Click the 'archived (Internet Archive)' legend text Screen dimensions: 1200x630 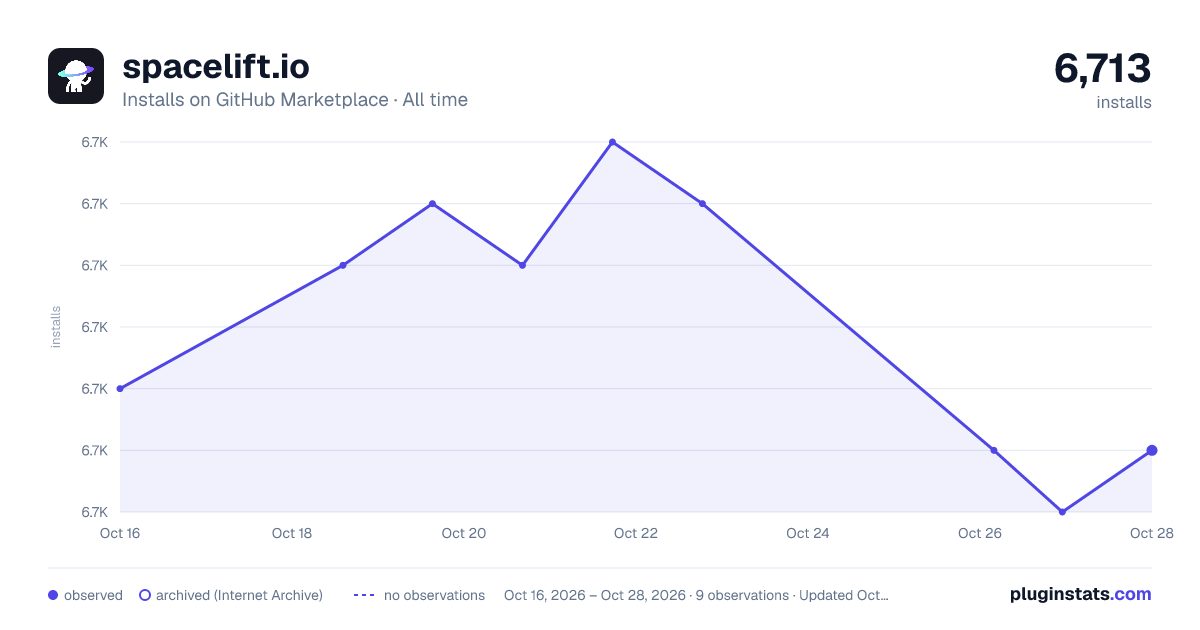239,595
